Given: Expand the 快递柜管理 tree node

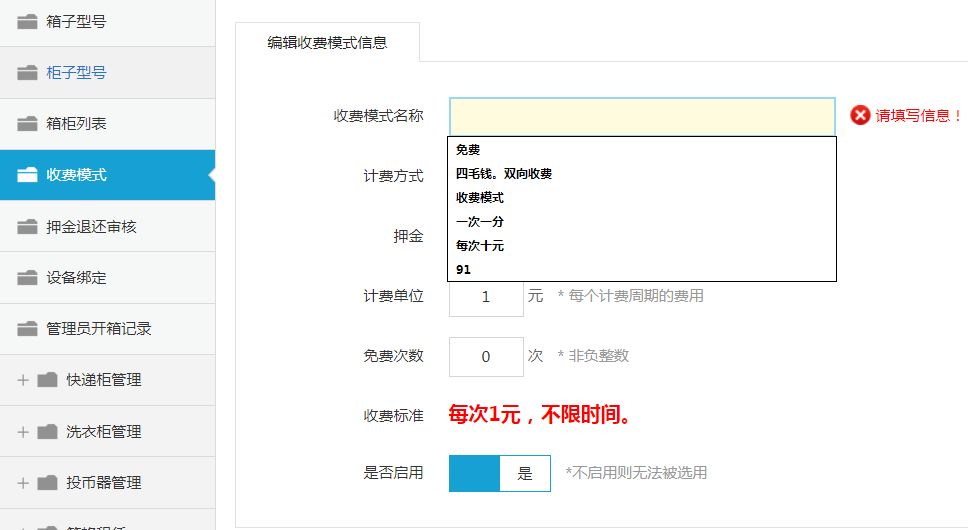Looking at the screenshot, I should tap(22, 380).
